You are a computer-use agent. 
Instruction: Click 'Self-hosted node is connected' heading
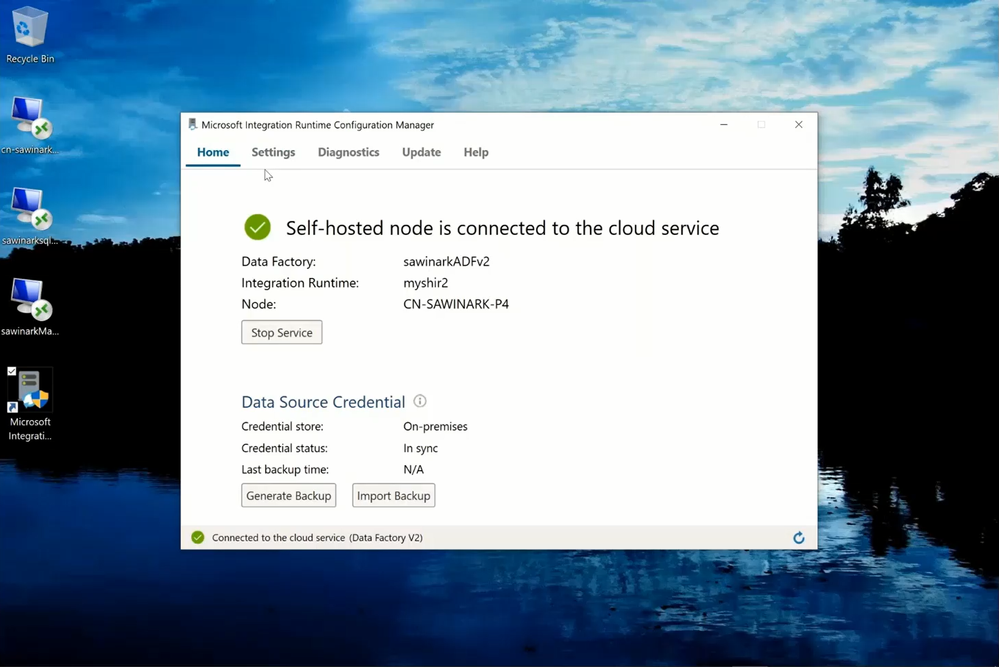[x=502, y=228]
